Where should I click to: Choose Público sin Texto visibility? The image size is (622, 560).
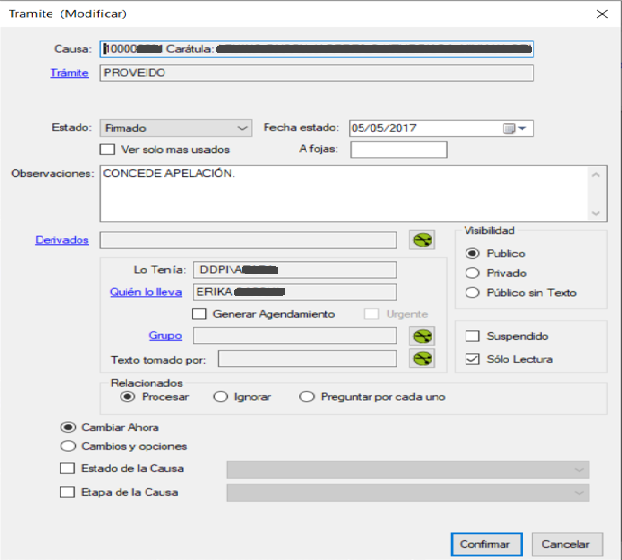[474, 293]
